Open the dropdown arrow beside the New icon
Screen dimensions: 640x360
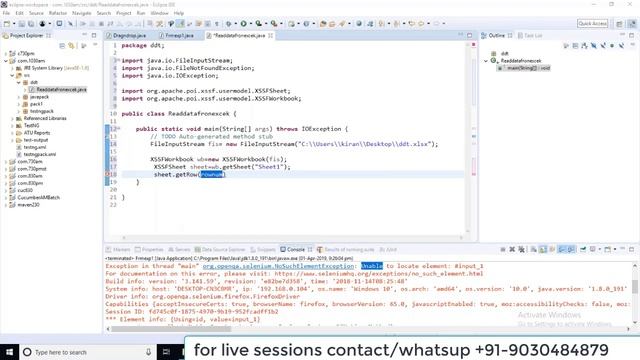click(x=13, y=24)
